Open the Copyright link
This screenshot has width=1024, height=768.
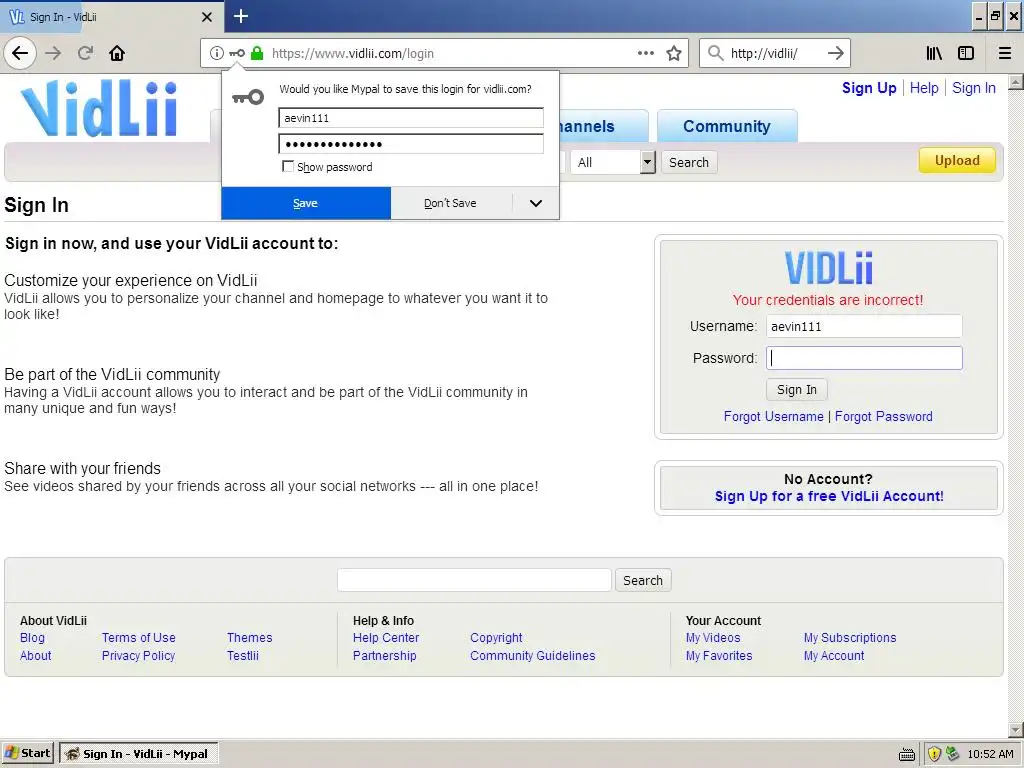tap(496, 637)
